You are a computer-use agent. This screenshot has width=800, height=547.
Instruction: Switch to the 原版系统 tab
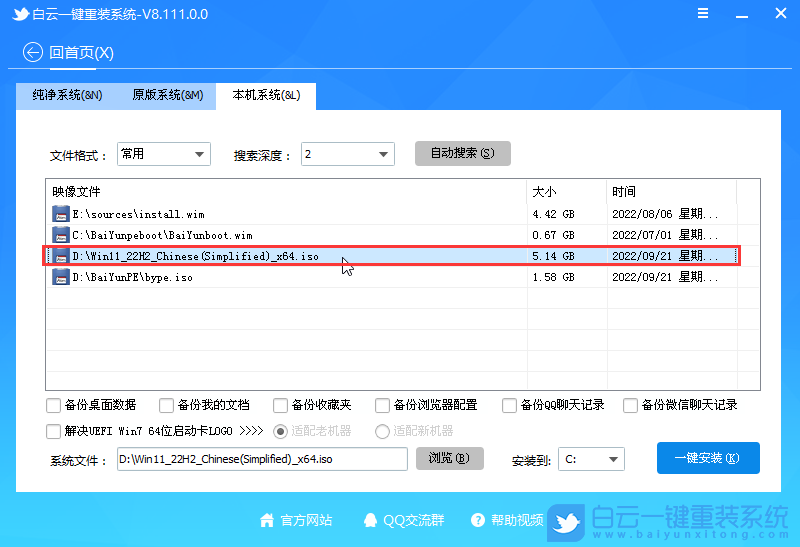tap(167, 96)
